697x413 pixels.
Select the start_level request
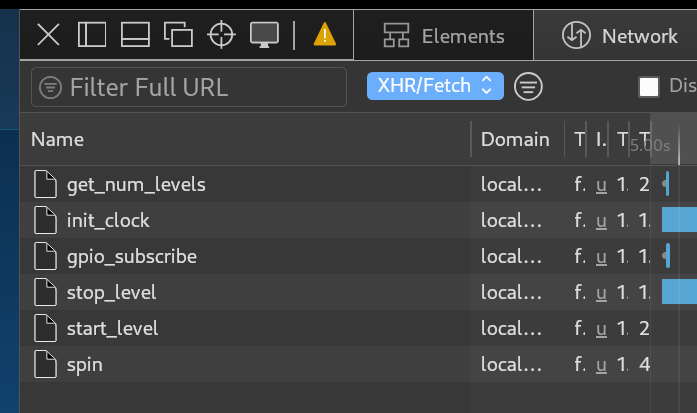(336, 328)
